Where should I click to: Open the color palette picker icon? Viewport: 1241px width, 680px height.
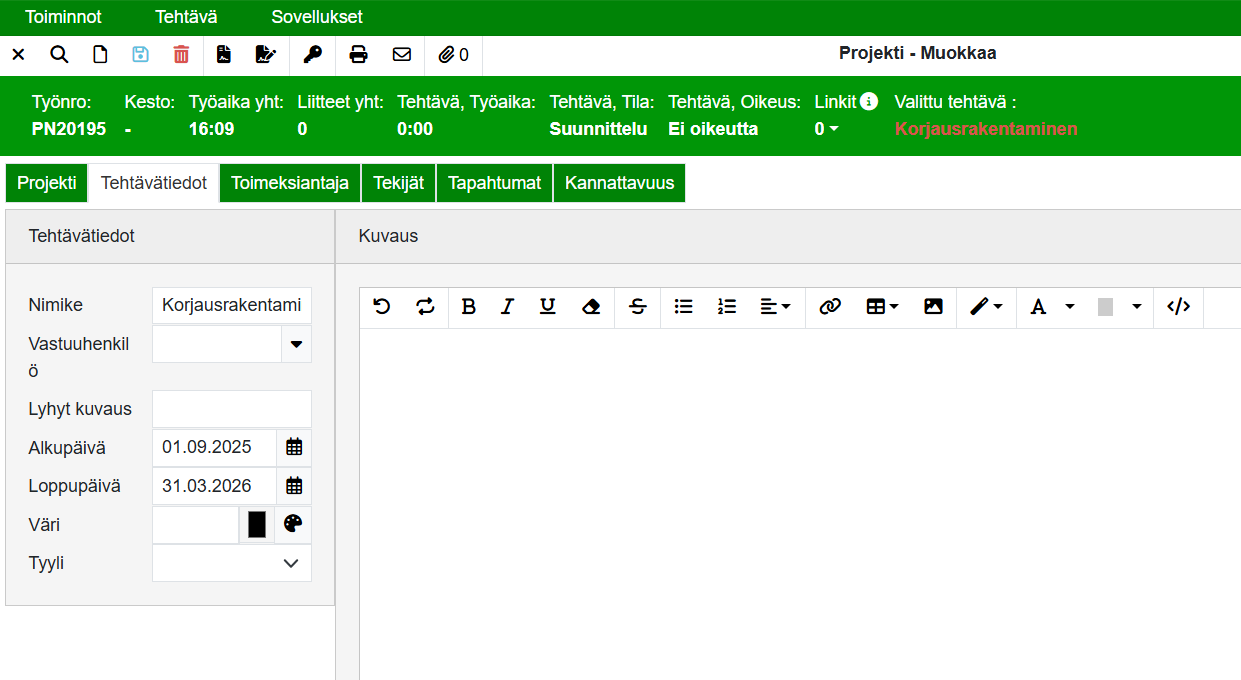click(x=293, y=524)
